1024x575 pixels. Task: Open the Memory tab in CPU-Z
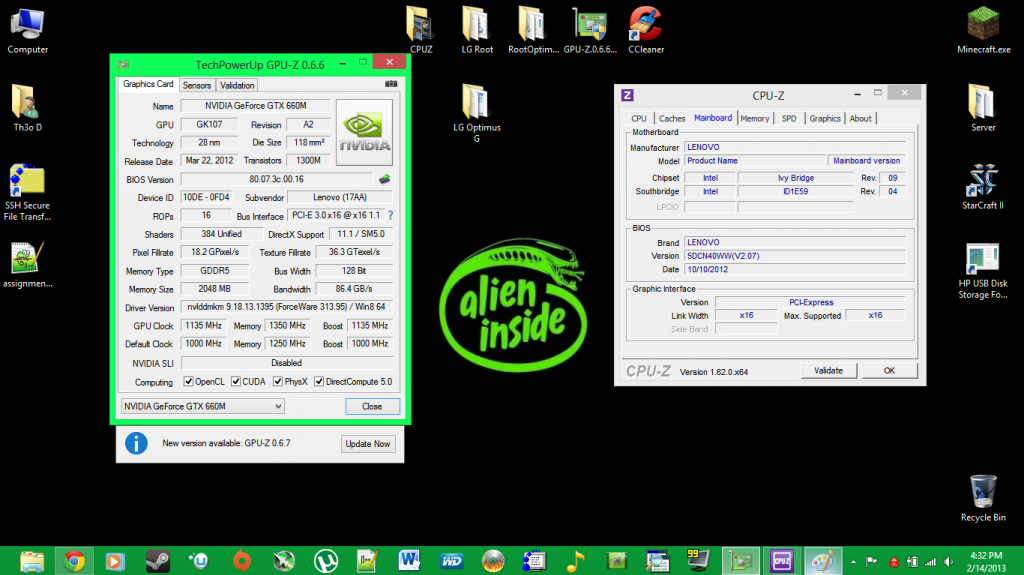coord(755,118)
